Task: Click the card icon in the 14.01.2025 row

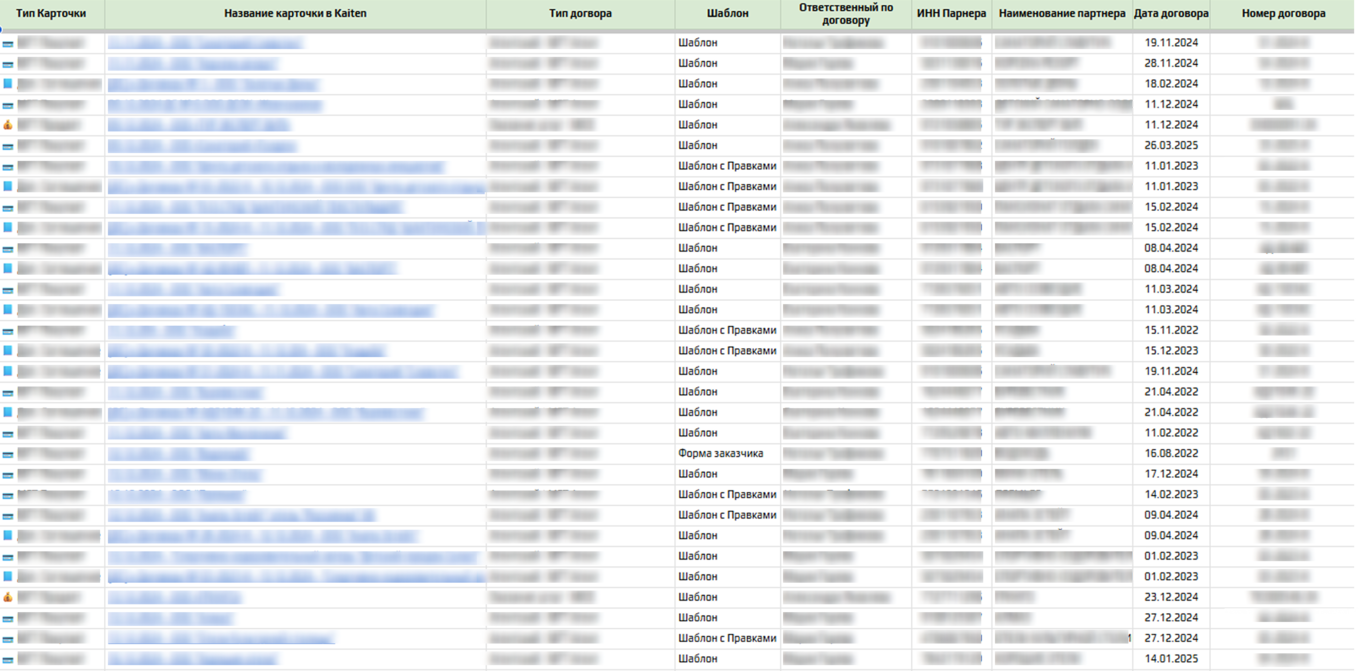Action: tap(8, 659)
